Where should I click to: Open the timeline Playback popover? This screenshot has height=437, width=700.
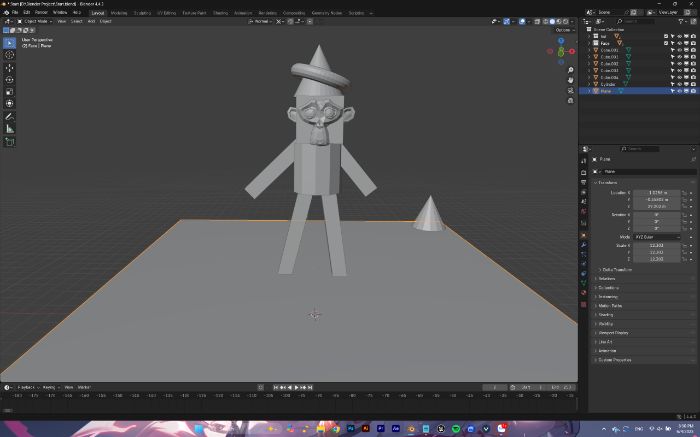pos(28,387)
